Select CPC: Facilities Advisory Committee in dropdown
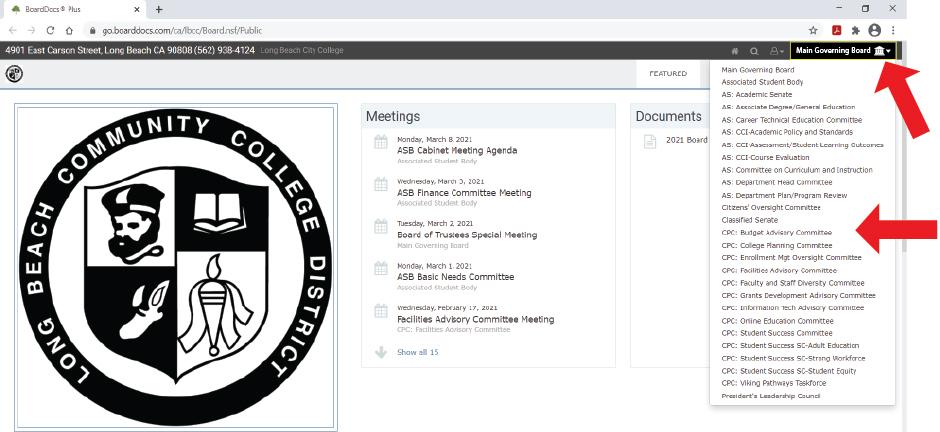 [x=779, y=270]
